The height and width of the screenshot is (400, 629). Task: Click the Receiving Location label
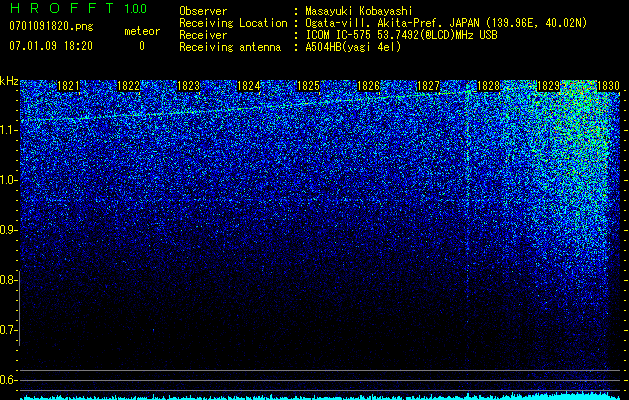(x=233, y=23)
